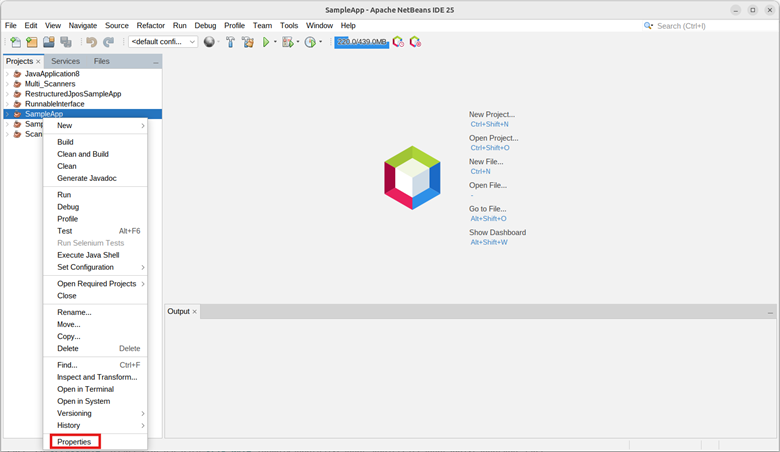Switch to the Services tab

click(x=65, y=61)
